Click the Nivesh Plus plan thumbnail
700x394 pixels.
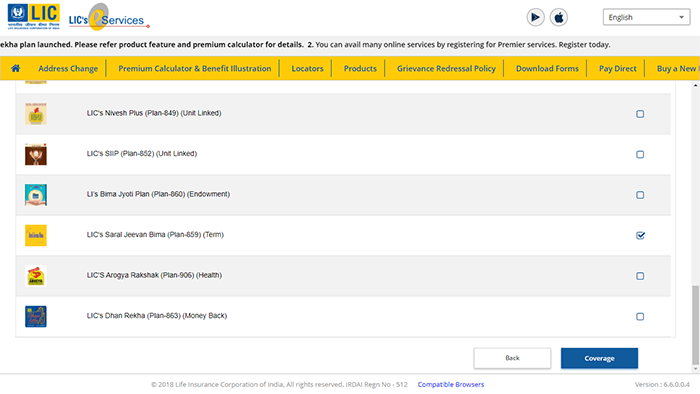point(36,114)
